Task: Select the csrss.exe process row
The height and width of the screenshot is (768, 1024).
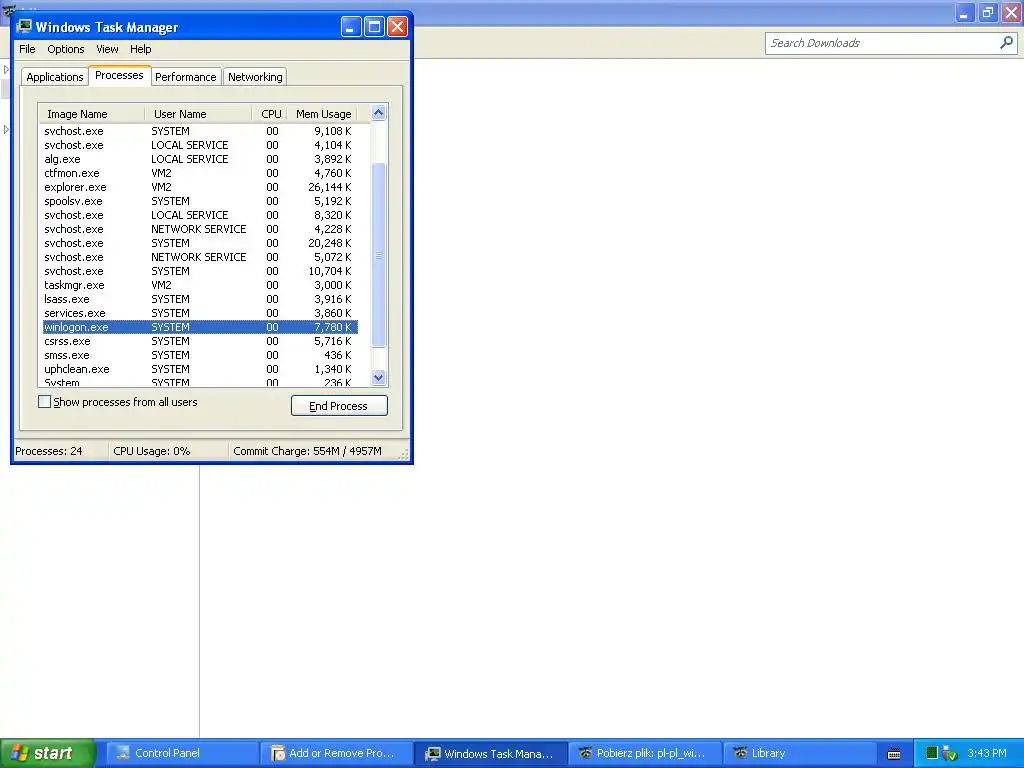Action: pos(200,341)
